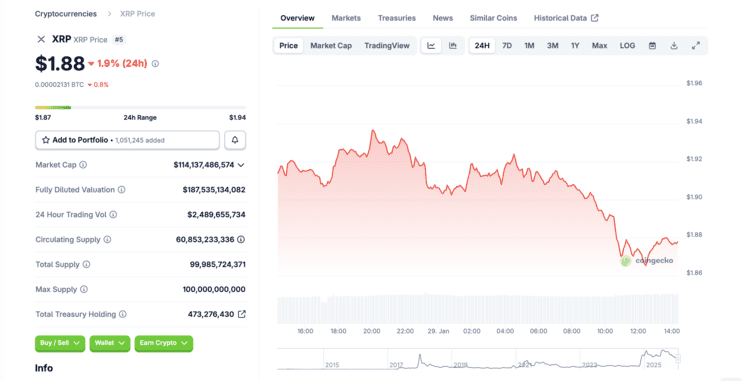Open the Similar Coins tab
Viewport: 750px width, 381px height.
click(x=493, y=18)
